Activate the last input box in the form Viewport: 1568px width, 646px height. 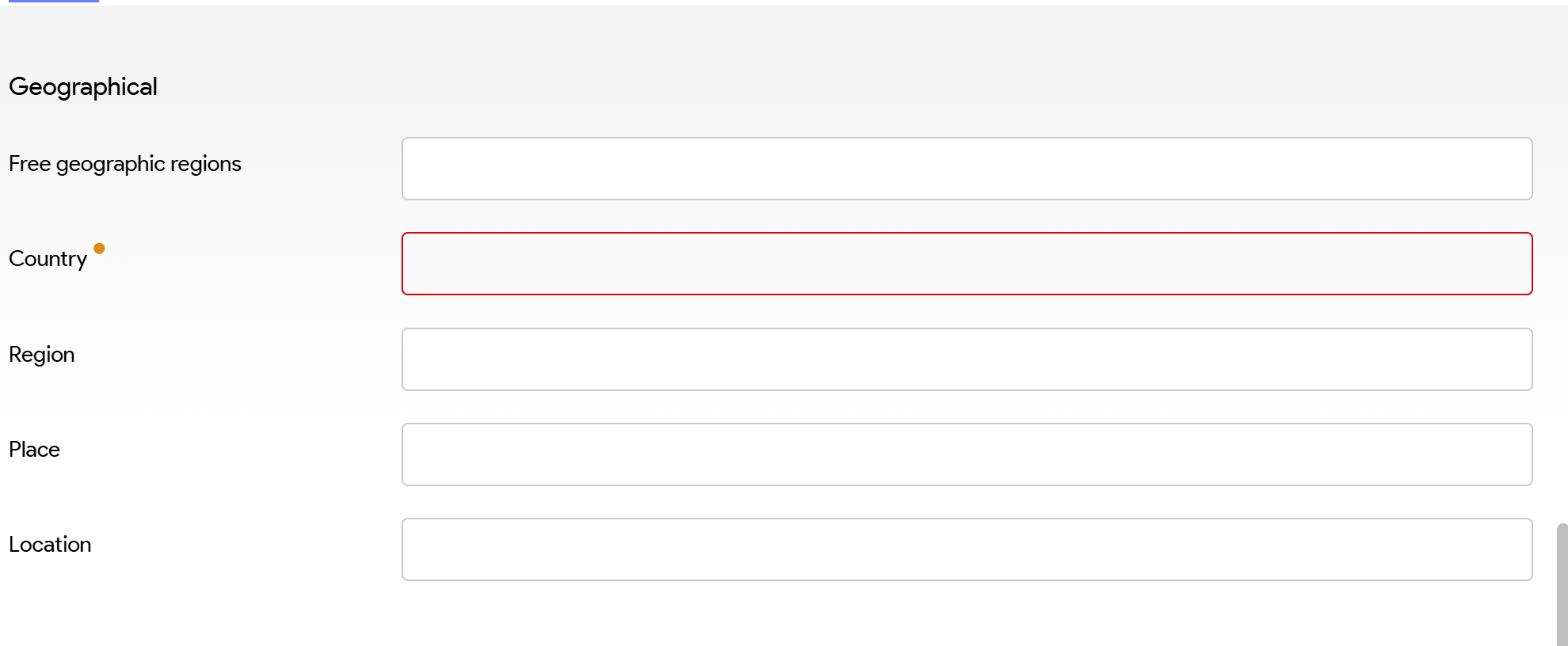pos(966,549)
